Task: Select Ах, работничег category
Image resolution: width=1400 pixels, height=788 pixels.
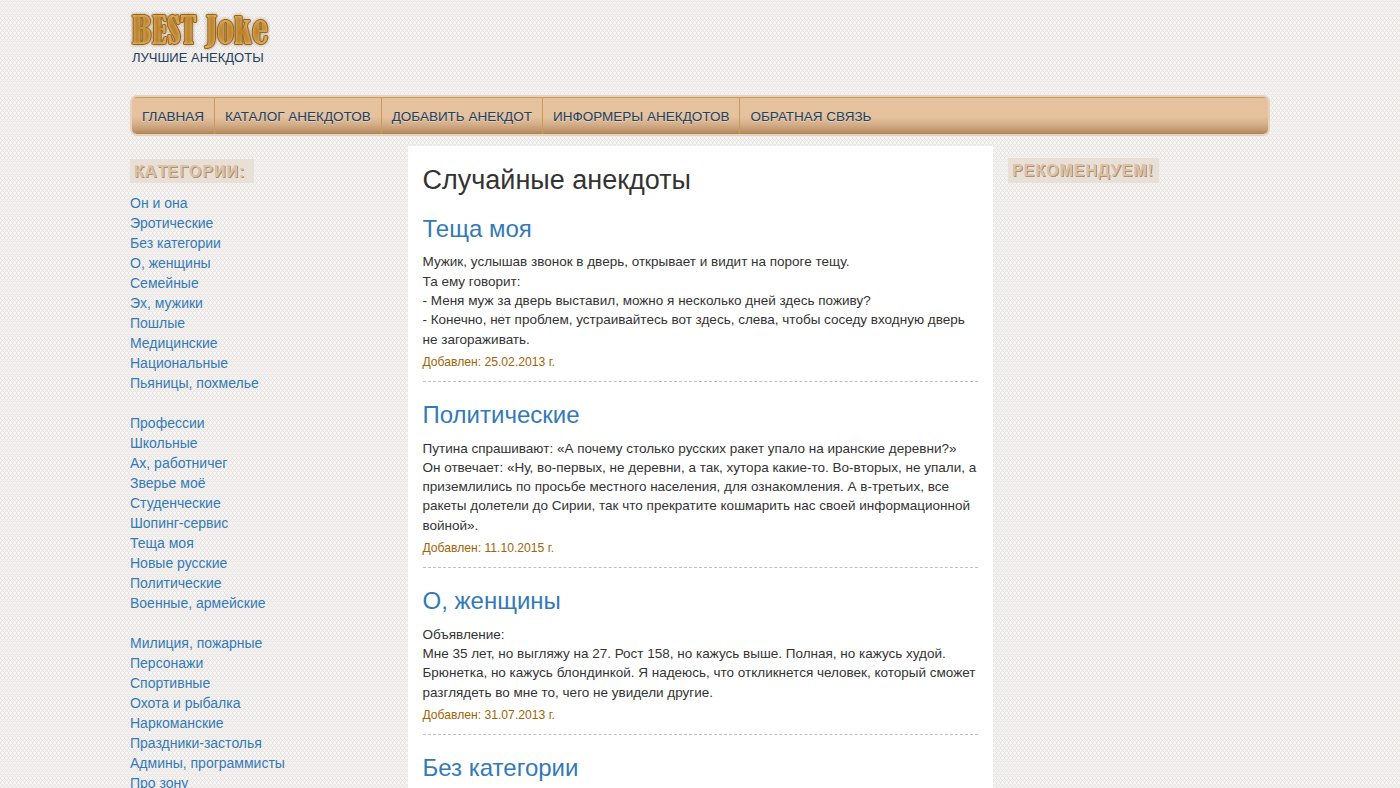Action: pyautogui.click(x=179, y=463)
